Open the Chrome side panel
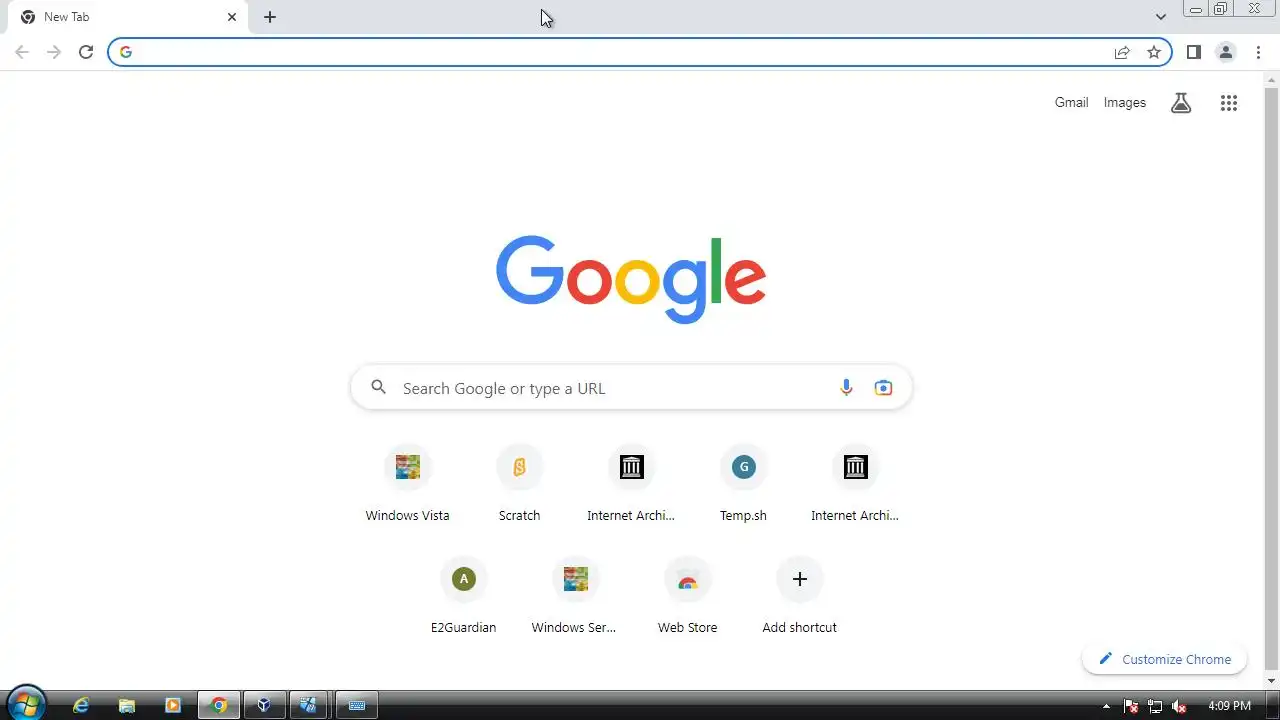Screen dimensions: 1280x720 pos(1193,52)
